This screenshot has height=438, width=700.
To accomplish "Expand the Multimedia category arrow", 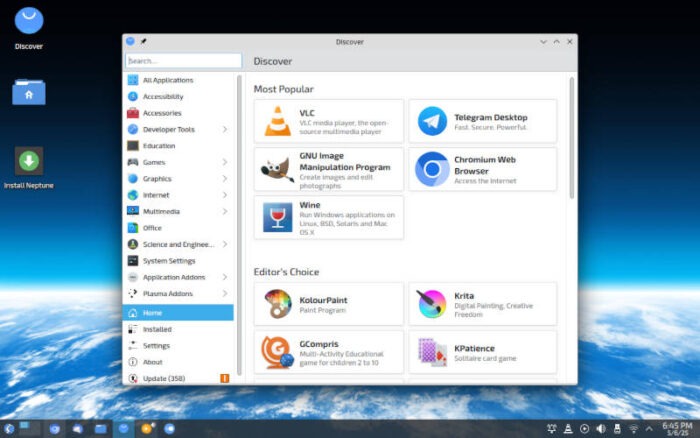I will (x=225, y=212).
